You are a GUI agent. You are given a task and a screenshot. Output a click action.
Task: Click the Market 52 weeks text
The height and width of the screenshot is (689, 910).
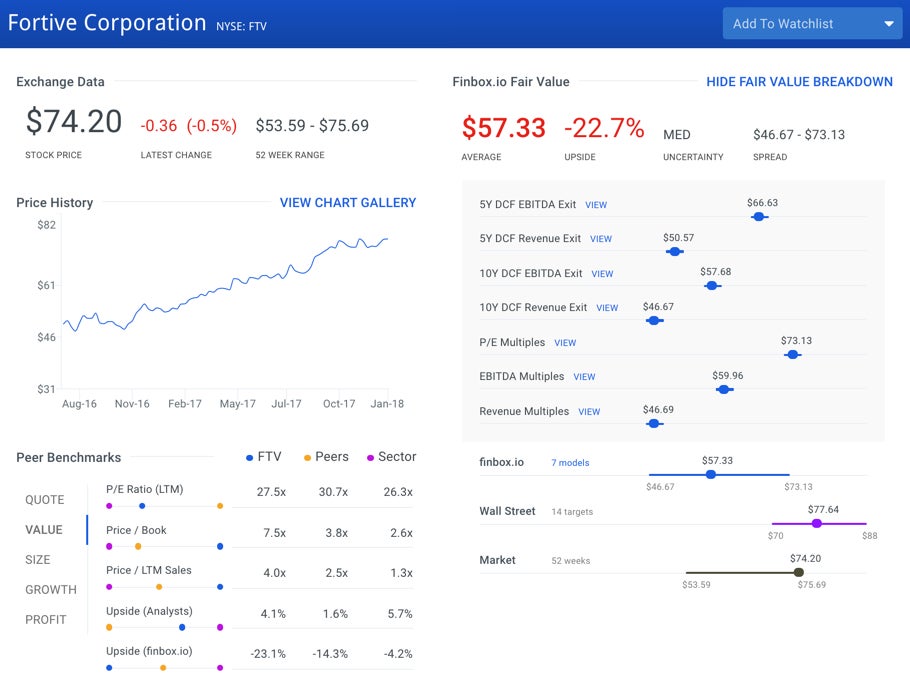(570, 561)
